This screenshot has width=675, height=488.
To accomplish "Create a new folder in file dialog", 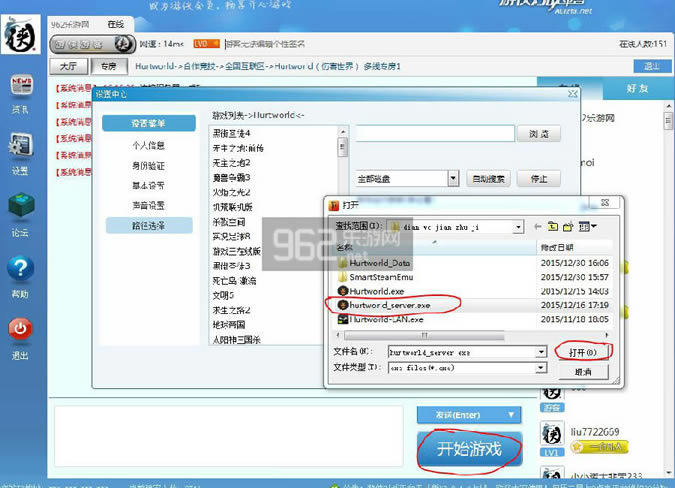I will (568, 227).
